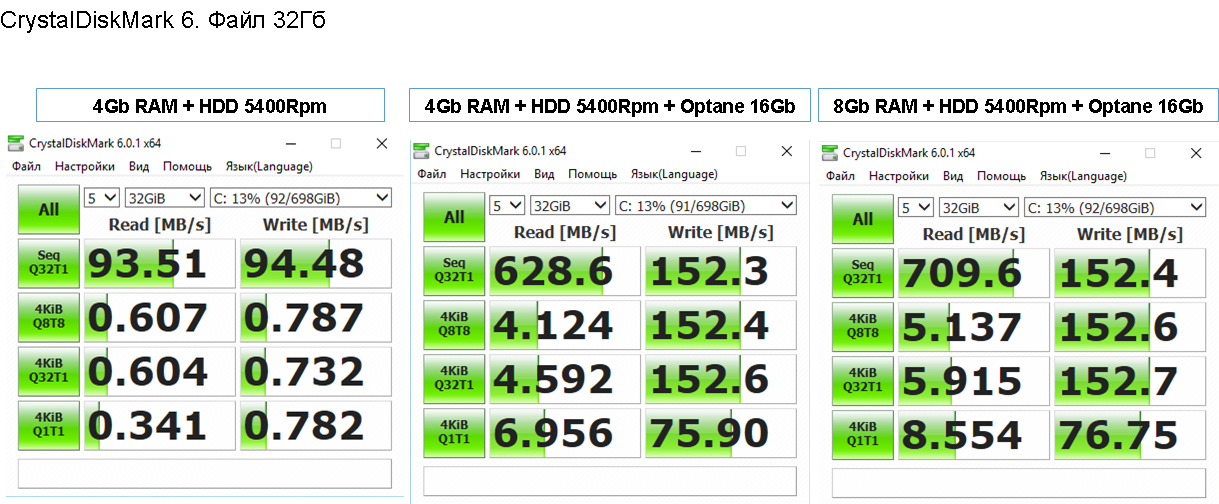Viewport: 1219px width, 504px height.
Task: Change 32GiB test size in the right window
Action: pyautogui.click(x=978, y=207)
